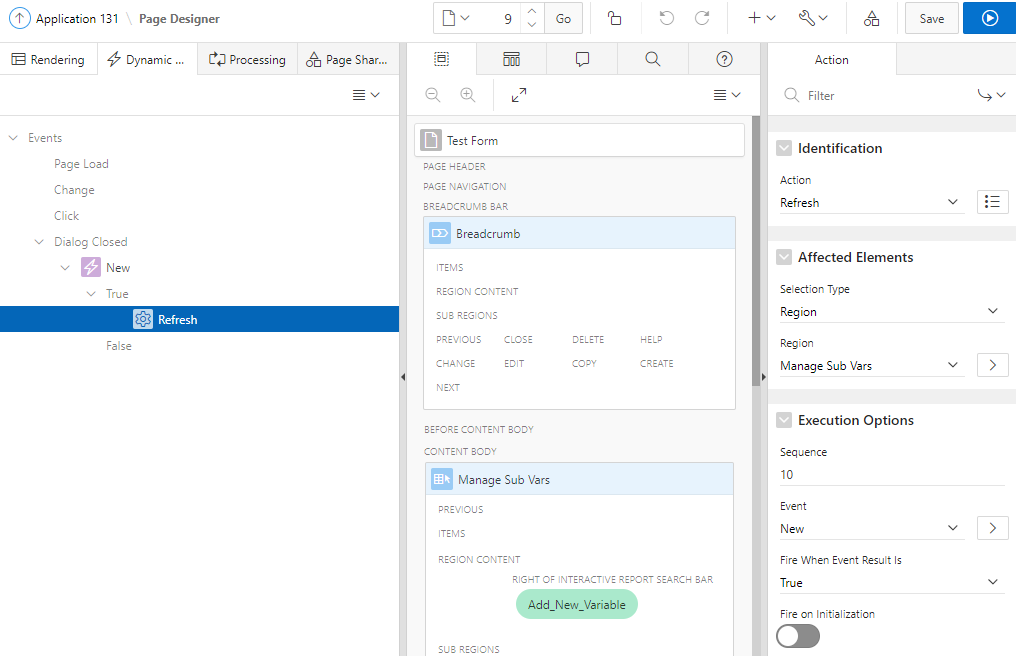The image size is (1016, 656).
Task: Increment the page number with the up stepper
Action: pos(531,12)
